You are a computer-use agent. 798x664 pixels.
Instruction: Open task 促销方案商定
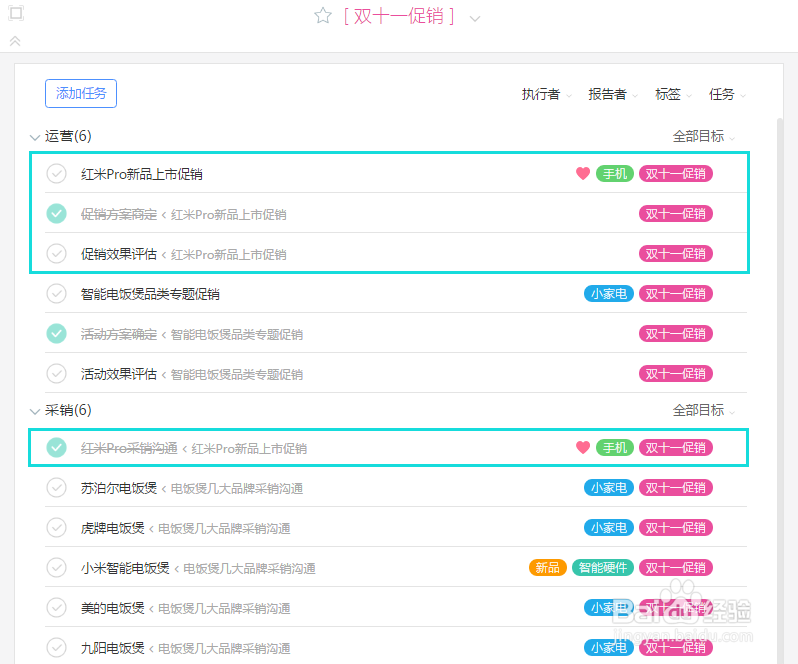click(x=119, y=214)
